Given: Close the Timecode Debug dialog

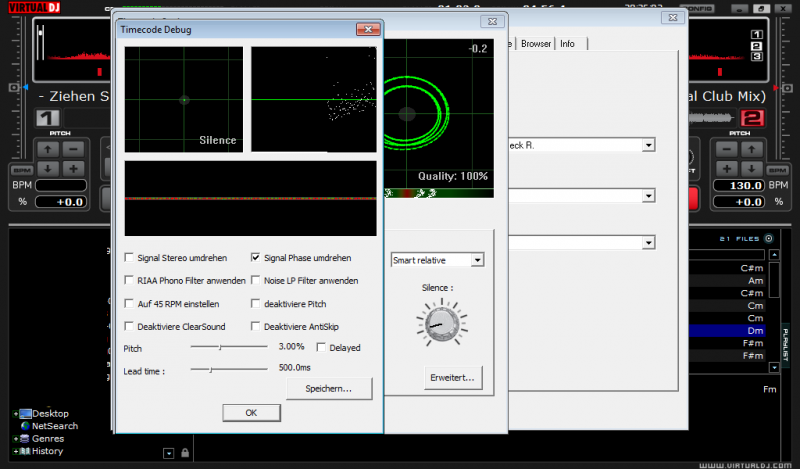Looking at the screenshot, I should pos(368,30).
